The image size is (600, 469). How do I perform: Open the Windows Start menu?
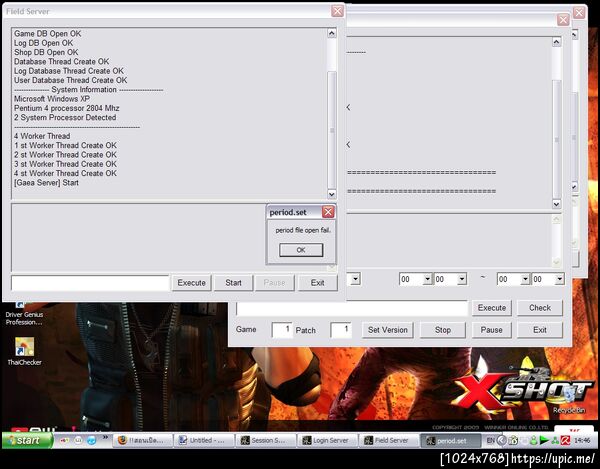[27, 440]
